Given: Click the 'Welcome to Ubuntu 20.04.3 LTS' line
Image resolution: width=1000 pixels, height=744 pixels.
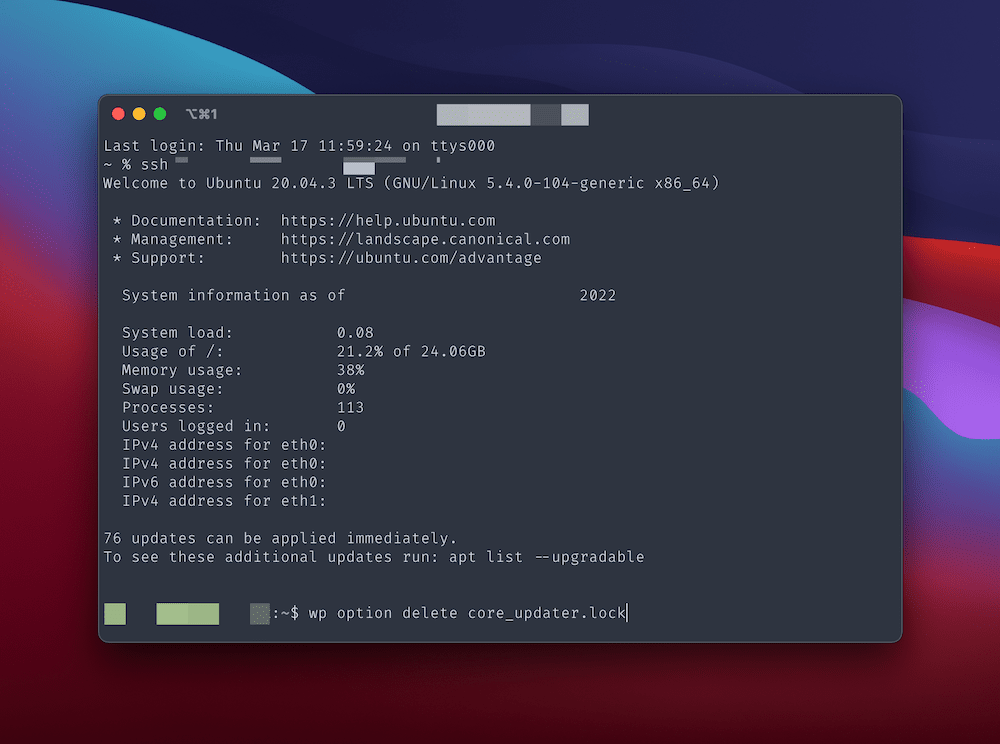Looking at the screenshot, I should click(x=411, y=184).
